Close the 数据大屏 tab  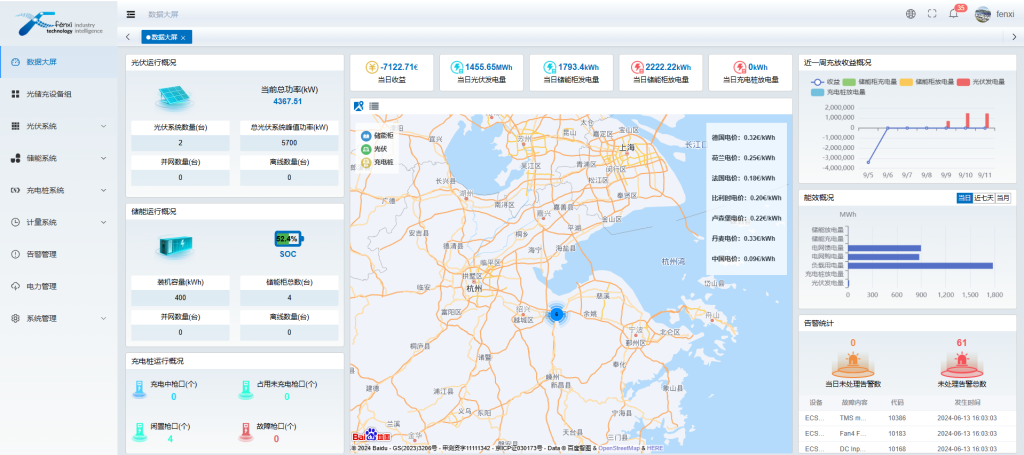183,37
